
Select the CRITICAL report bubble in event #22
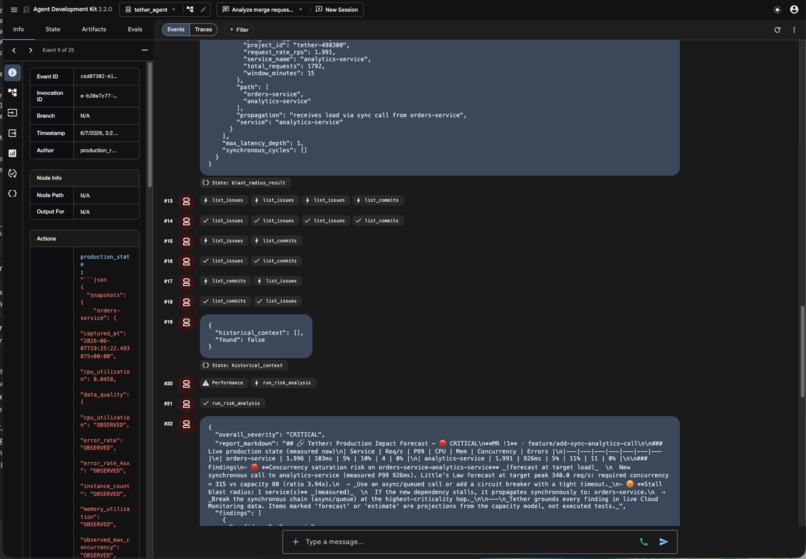coord(439,471)
